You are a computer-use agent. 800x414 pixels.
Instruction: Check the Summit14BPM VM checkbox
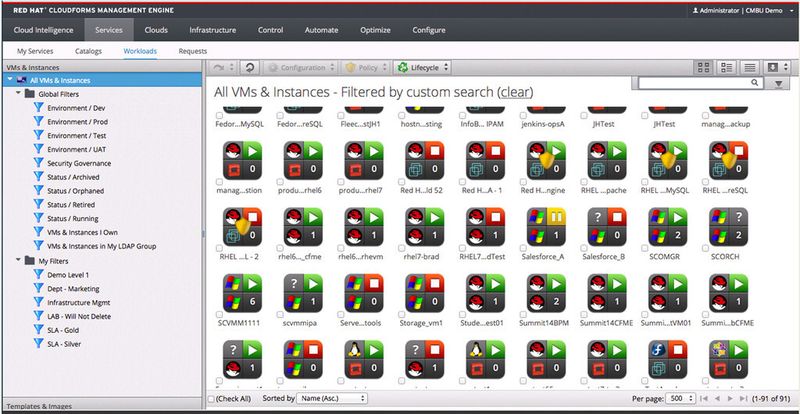(523, 315)
